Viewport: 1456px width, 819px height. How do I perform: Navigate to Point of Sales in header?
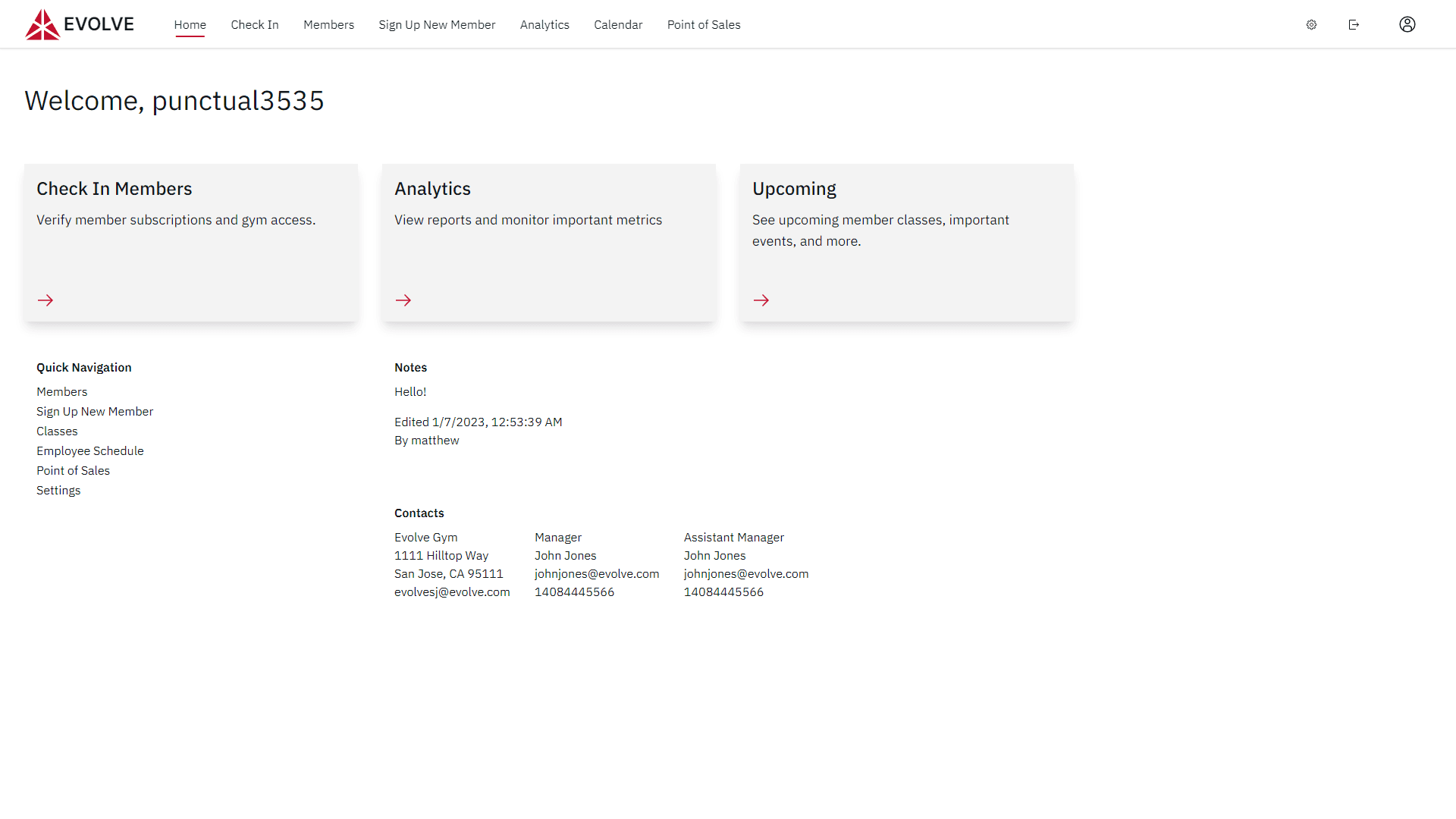(x=704, y=24)
